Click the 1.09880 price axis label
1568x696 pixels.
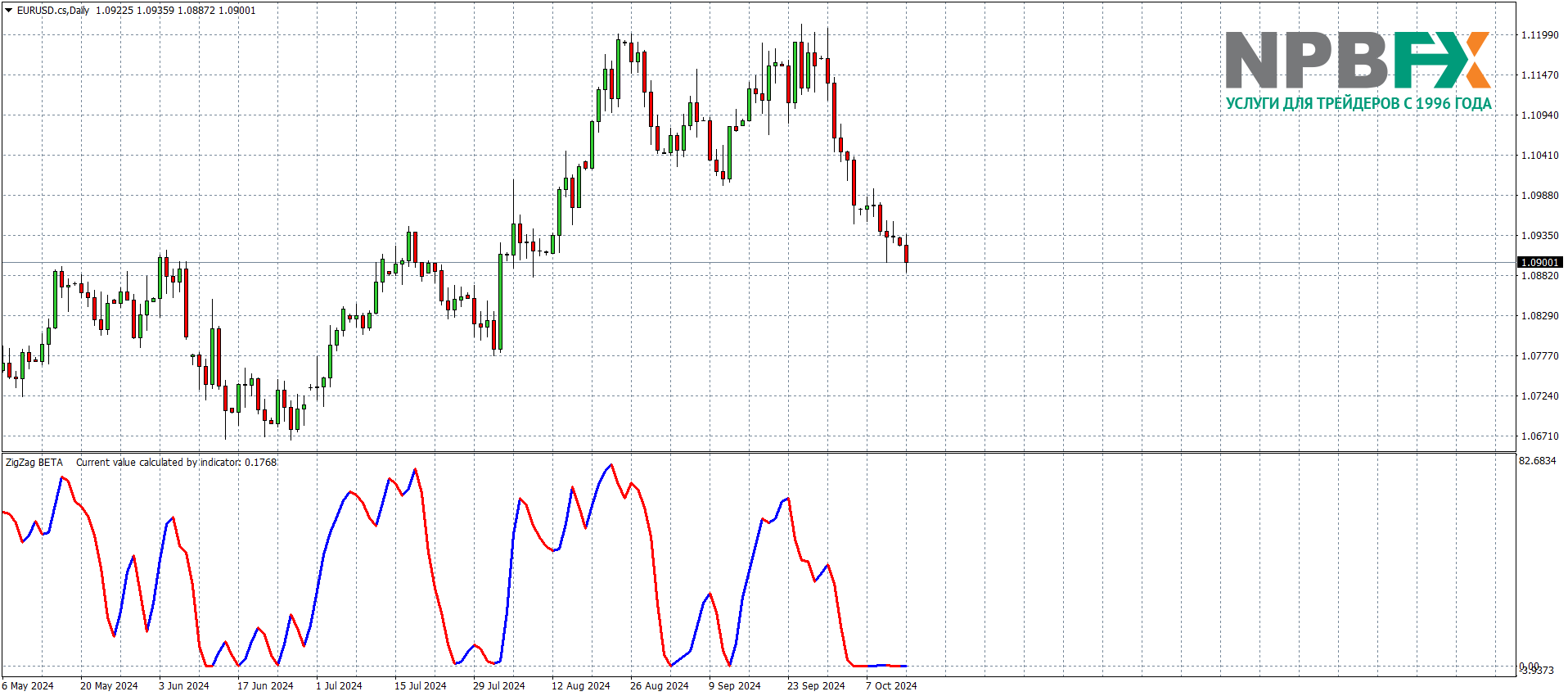[x=1539, y=196]
